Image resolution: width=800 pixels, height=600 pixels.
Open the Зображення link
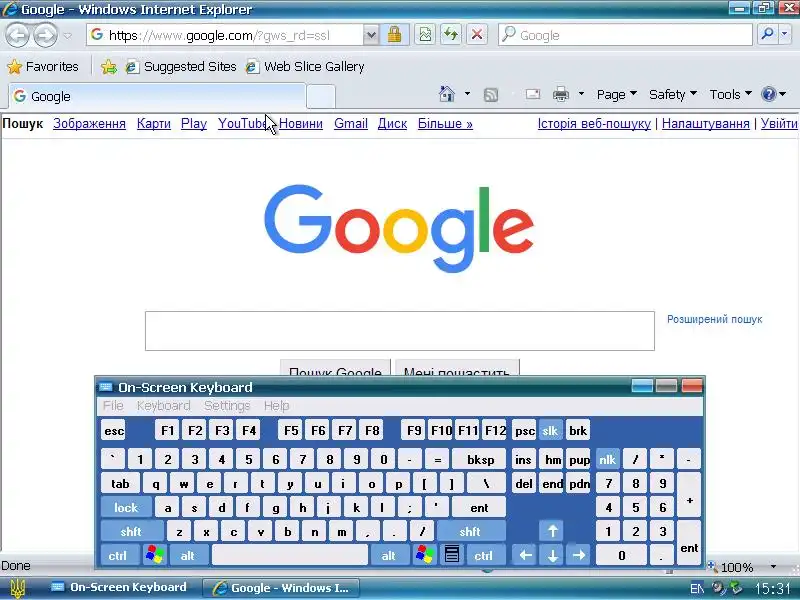(89, 123)
